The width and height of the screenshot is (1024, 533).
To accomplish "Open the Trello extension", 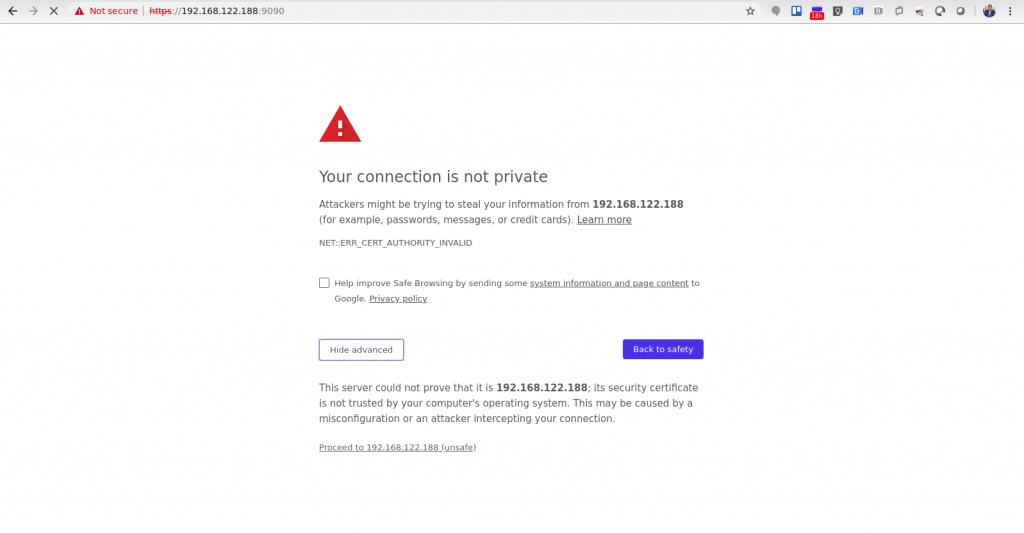I will click(797, 11).
